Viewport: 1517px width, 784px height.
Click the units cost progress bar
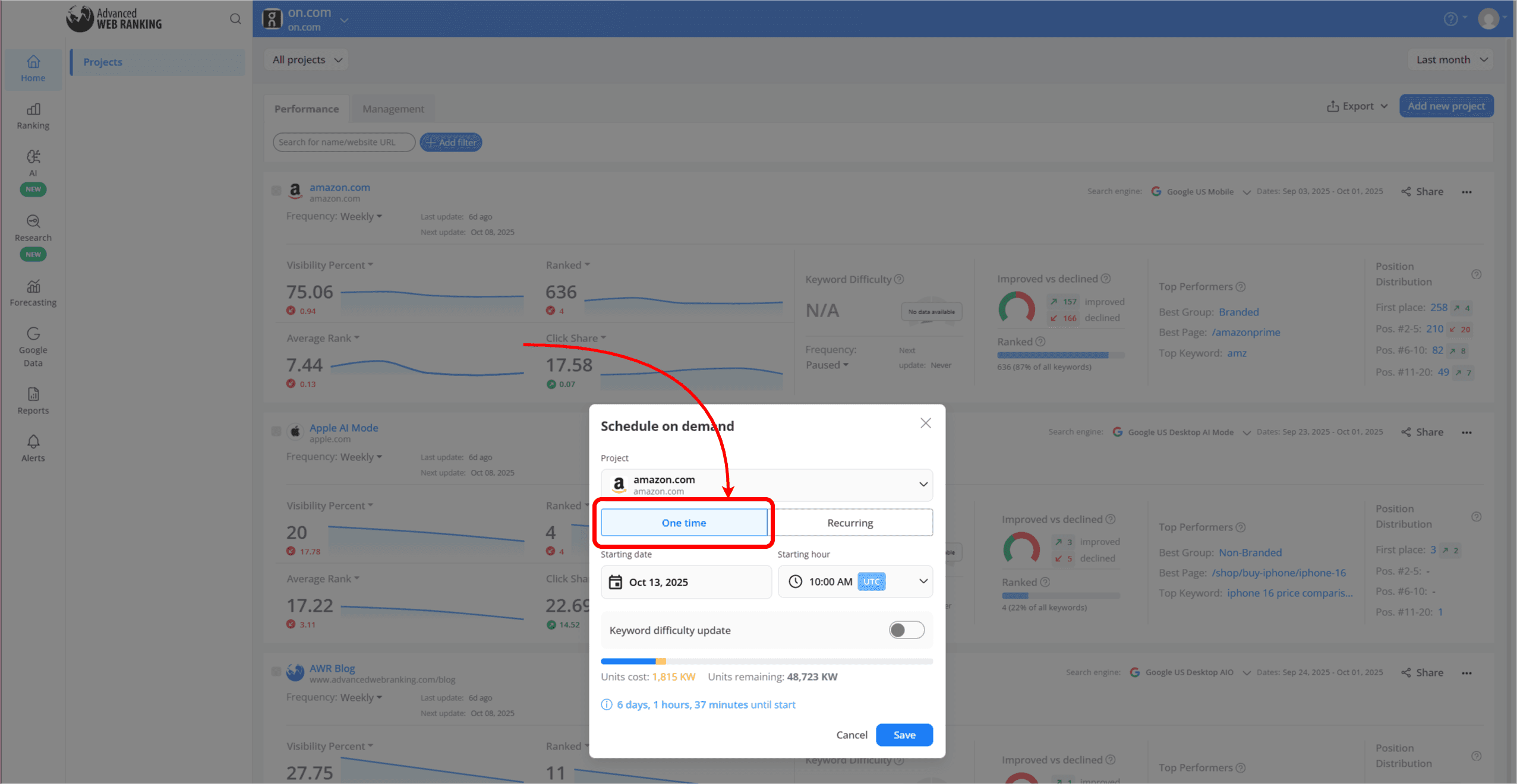pos(767,661)
